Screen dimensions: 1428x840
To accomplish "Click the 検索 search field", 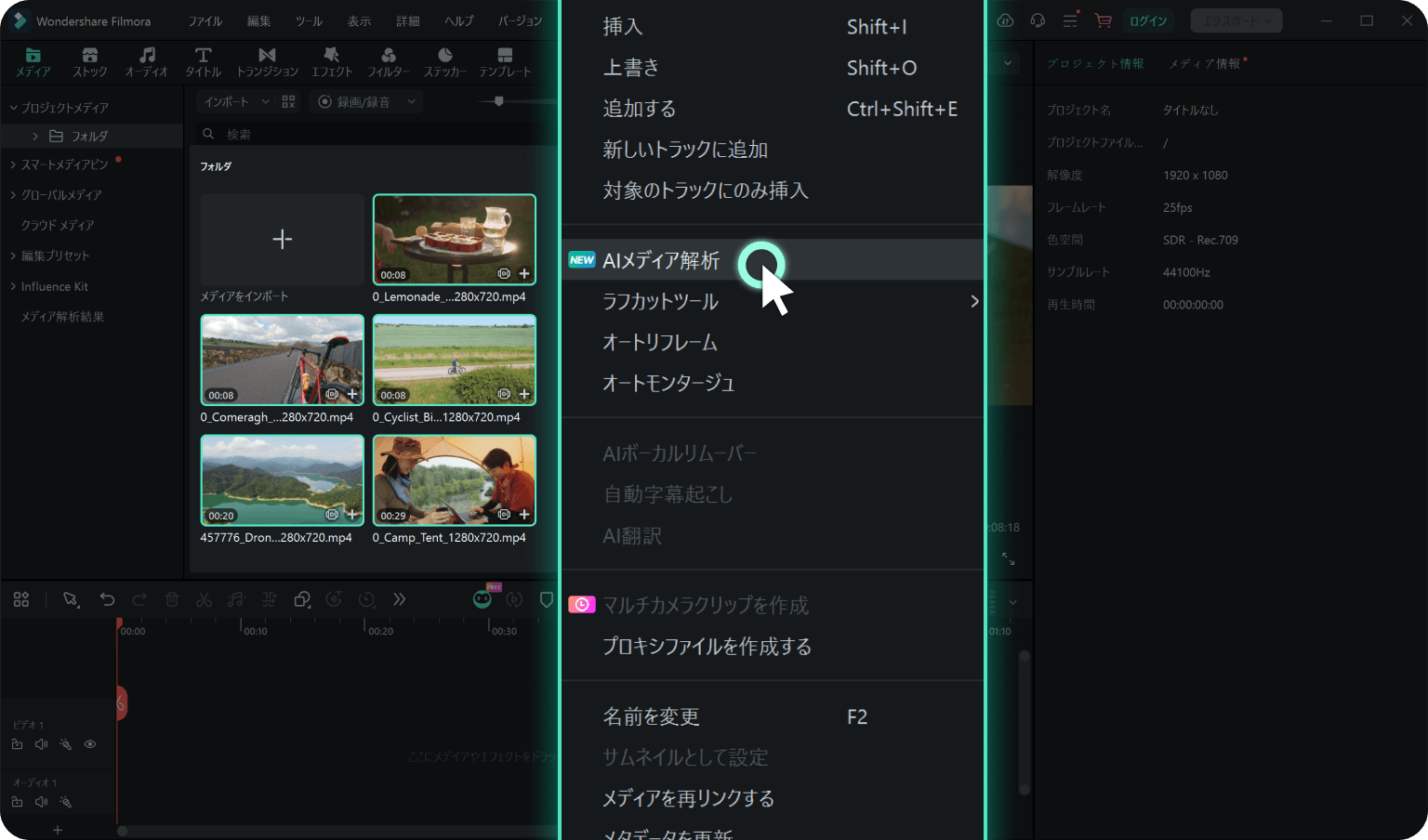I will click(376, 134).
